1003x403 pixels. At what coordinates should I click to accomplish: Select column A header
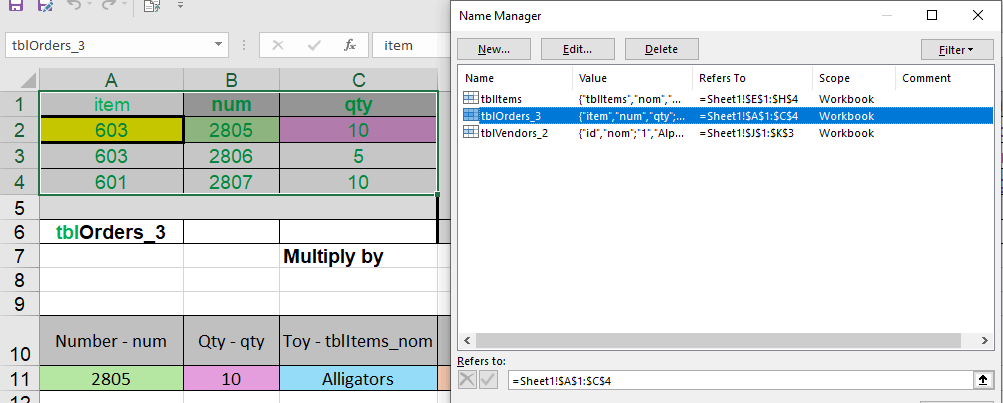[x=111, y=80]
